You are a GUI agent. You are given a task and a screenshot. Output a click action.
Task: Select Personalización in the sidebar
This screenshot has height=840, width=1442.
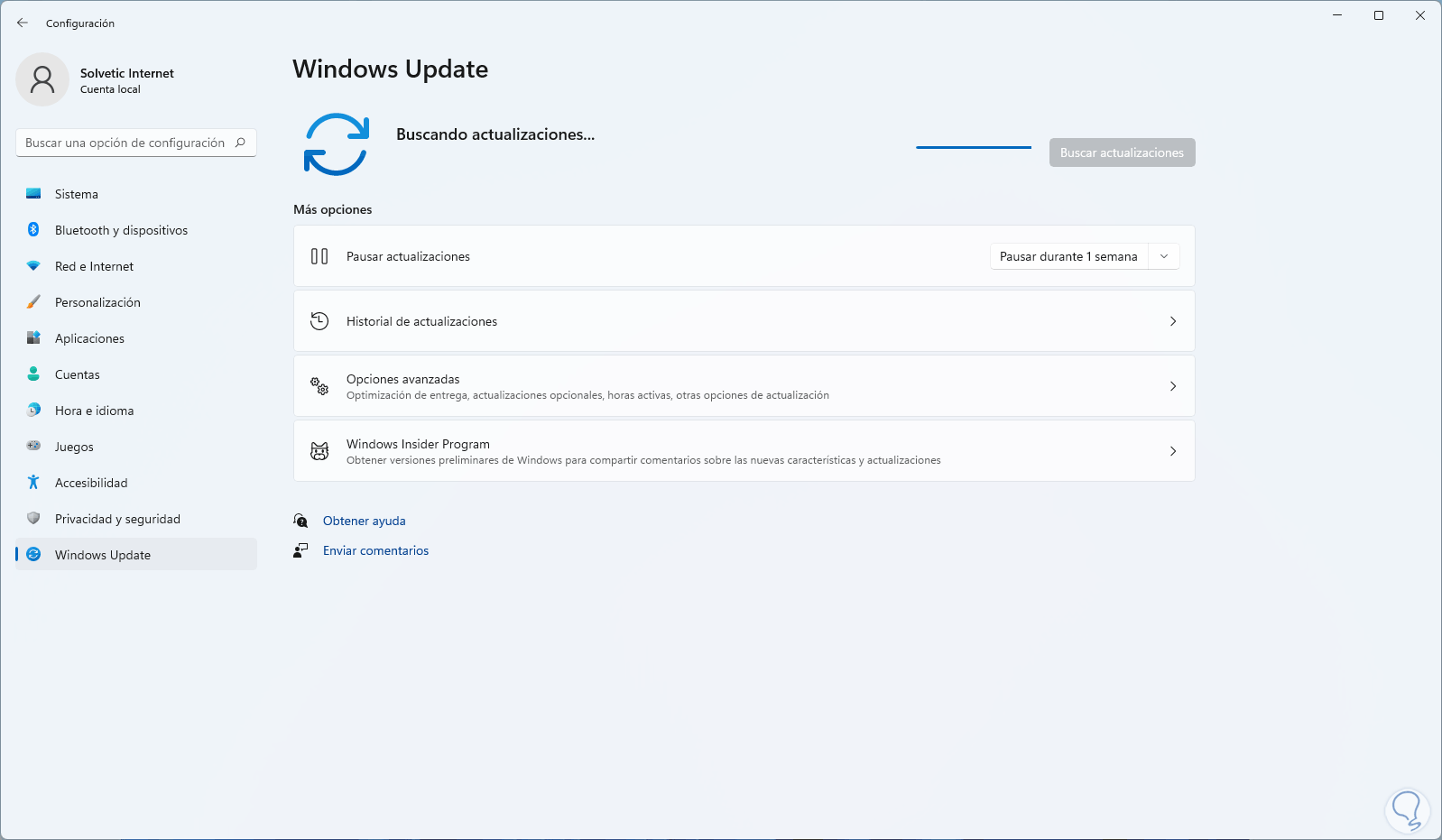coord(136,302)
